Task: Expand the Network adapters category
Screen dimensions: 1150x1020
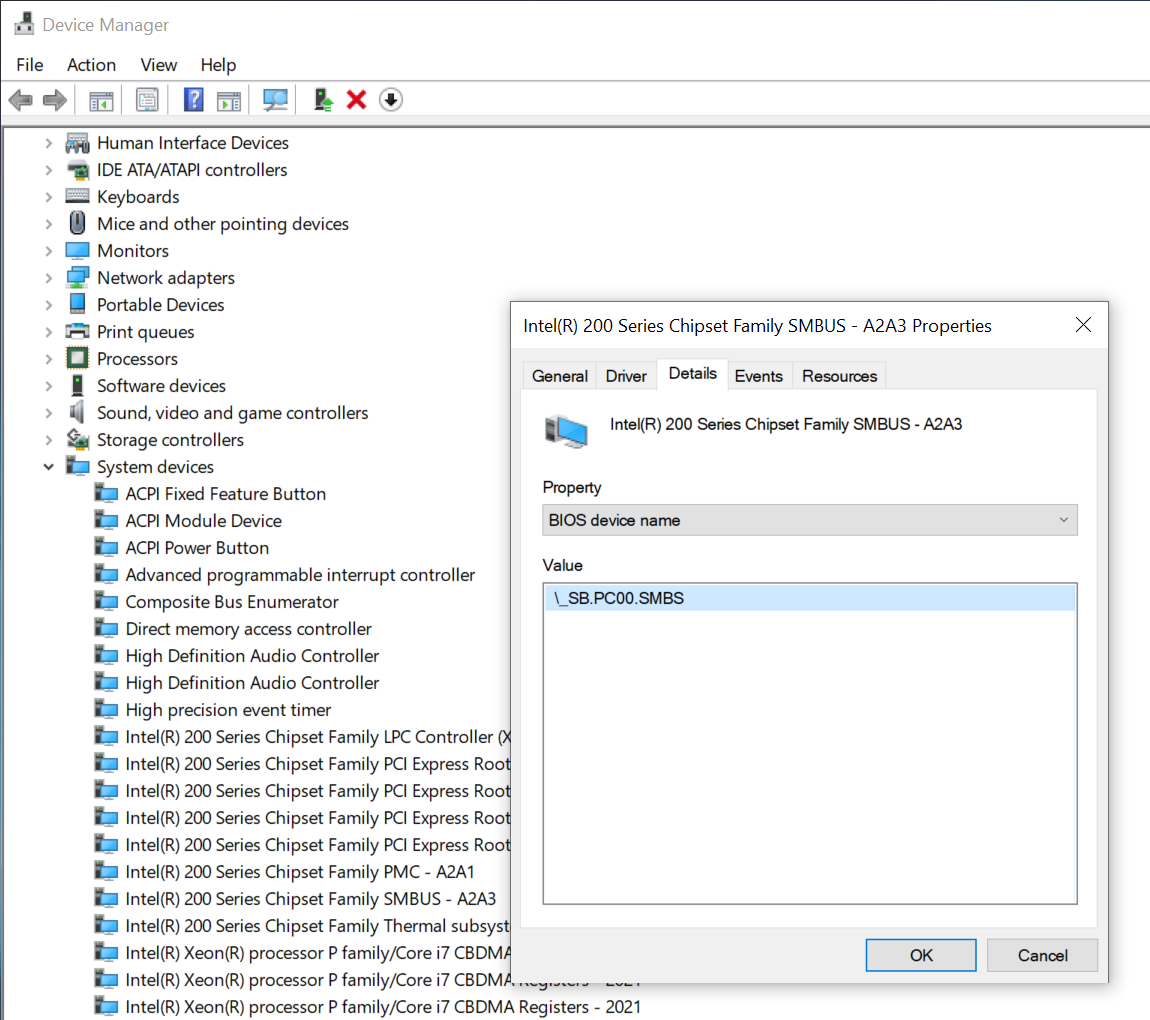Action: [48, 278]
